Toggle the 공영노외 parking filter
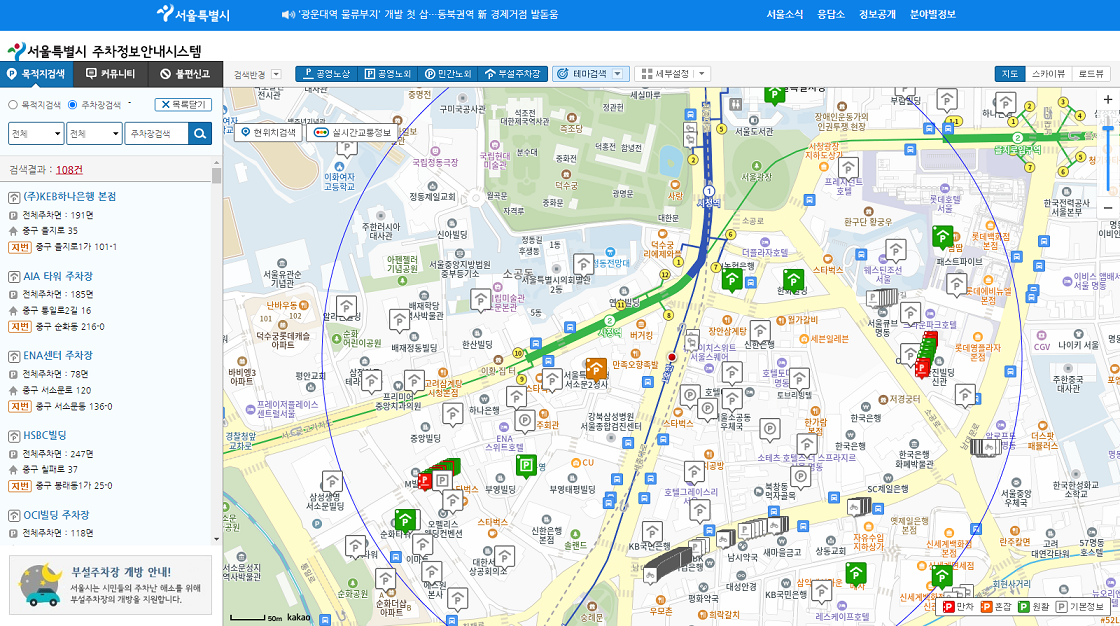 coord(388,74)
